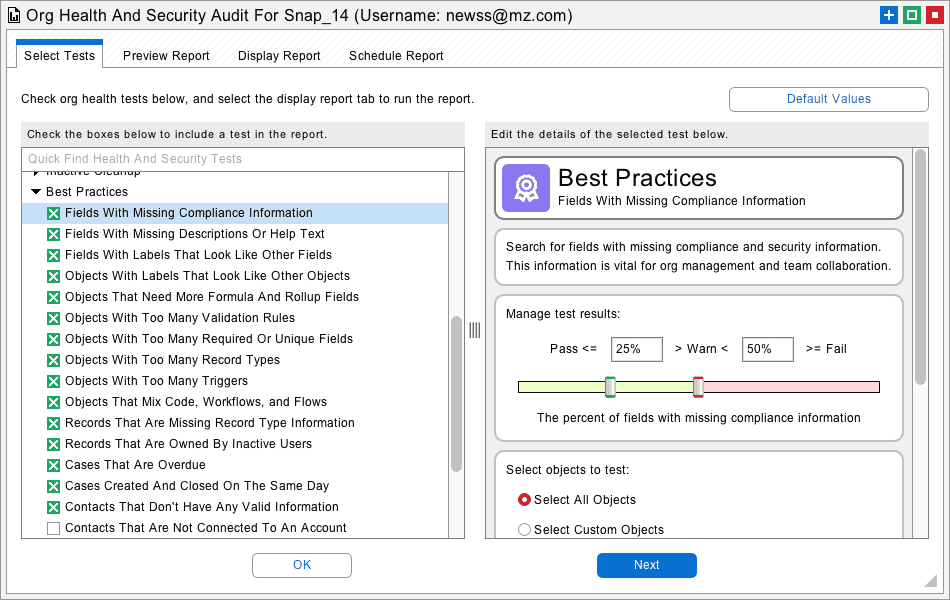Click the Pass threshold 25% input field
This screenshot has width=950, height=600.
pos(637,349)
